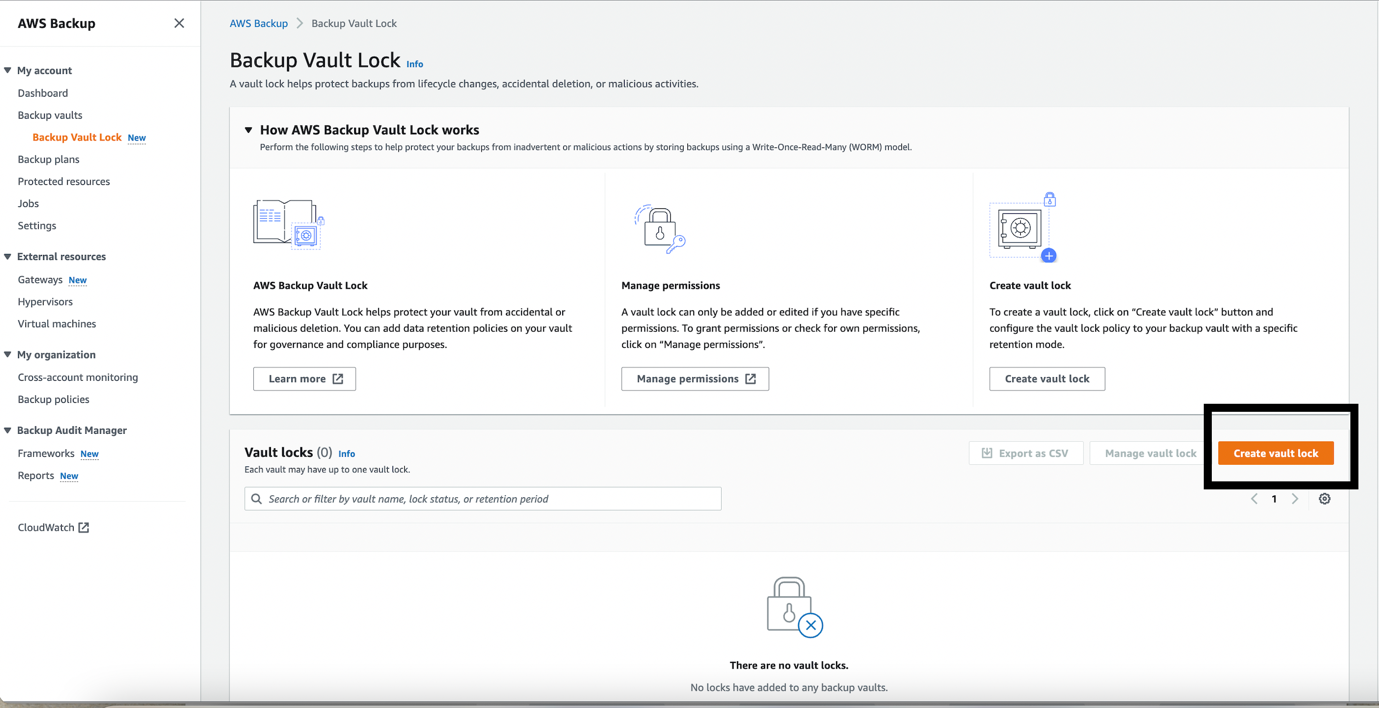This screenshot has height=708, width=1379.
Task: Click the magnifier icon in the vault search field
Action: click(256, 498)
